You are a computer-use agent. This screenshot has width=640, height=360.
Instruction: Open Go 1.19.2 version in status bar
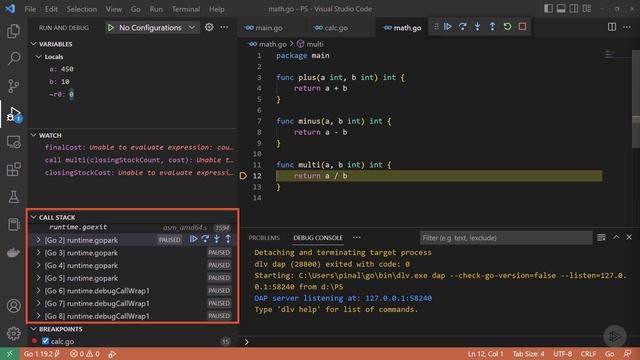(42, 354)
